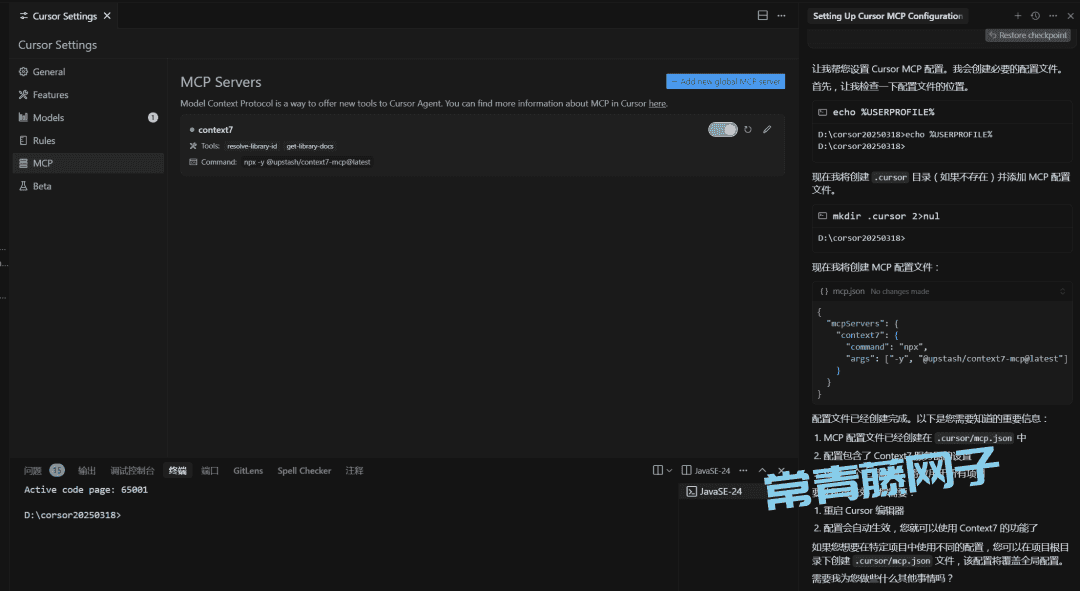Click the context7 server name
The width and height of the screenshot is (1080, 591).
pyautogui.click(x=216, y=129)
